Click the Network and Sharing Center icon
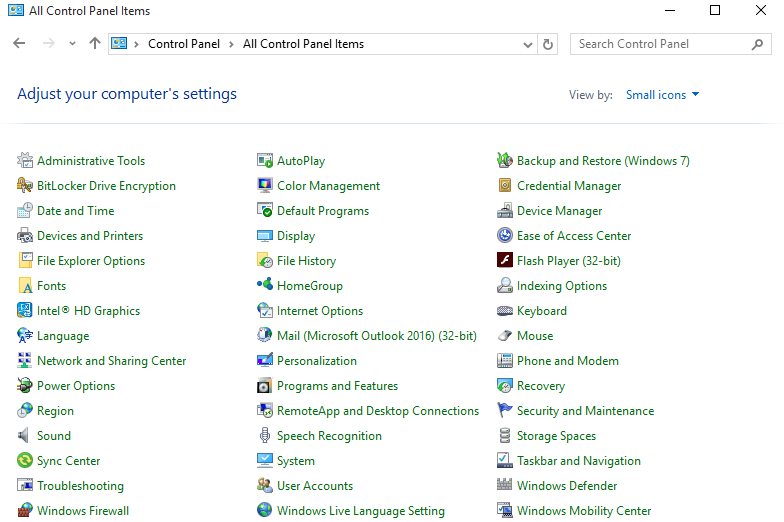 24,360
